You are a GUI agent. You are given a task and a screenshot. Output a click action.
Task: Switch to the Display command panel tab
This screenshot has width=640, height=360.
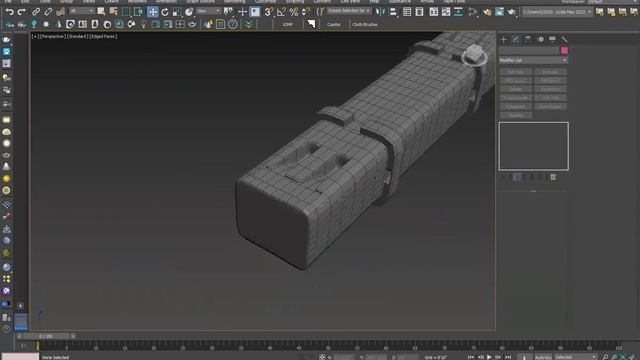(552, 39)
